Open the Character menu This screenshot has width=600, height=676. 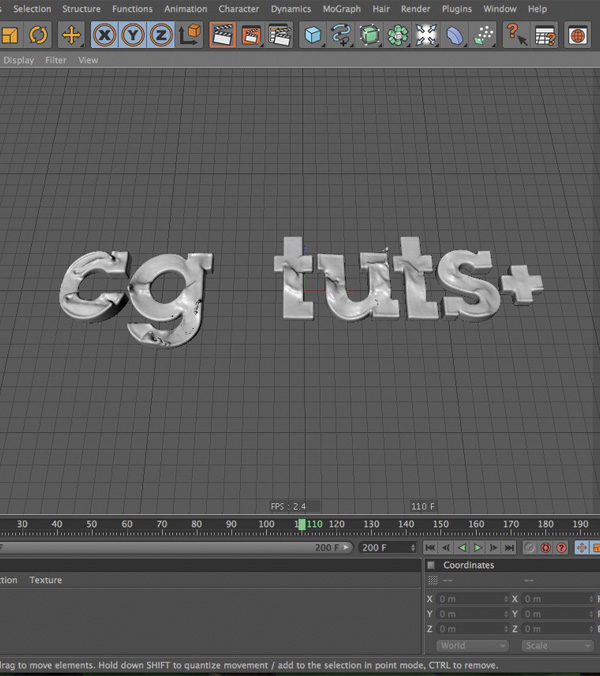coord(239,9)
